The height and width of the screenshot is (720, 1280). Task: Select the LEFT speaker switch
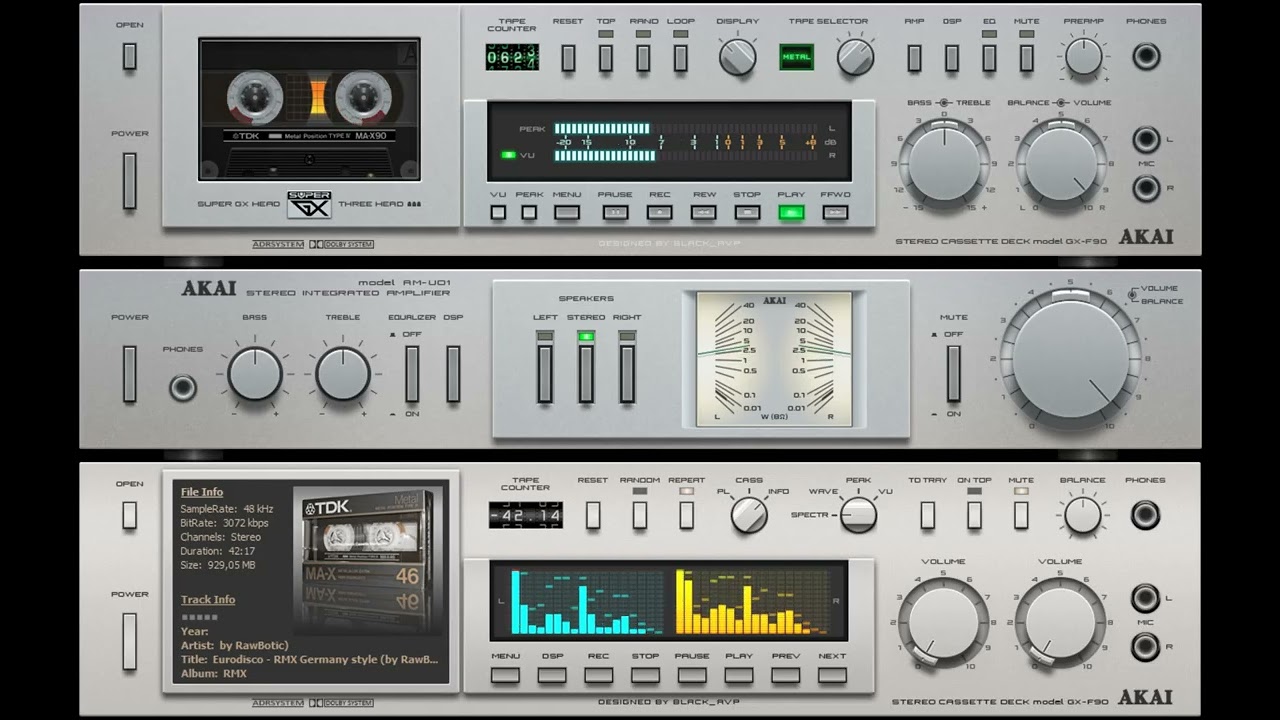545,373
